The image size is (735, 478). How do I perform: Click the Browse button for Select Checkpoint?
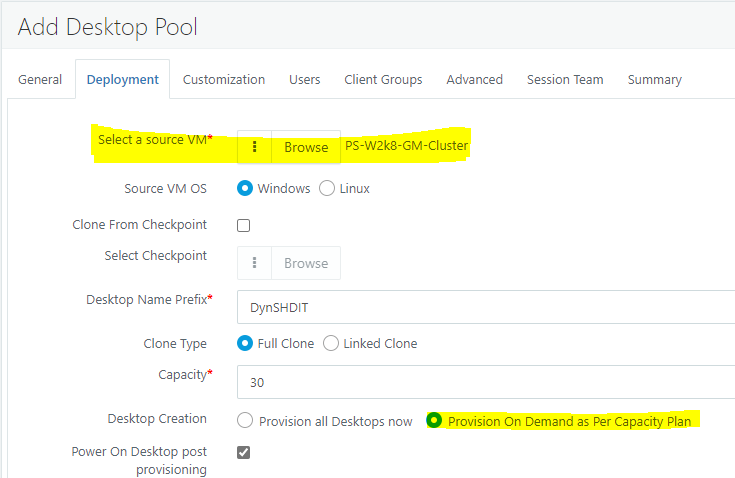305,263
